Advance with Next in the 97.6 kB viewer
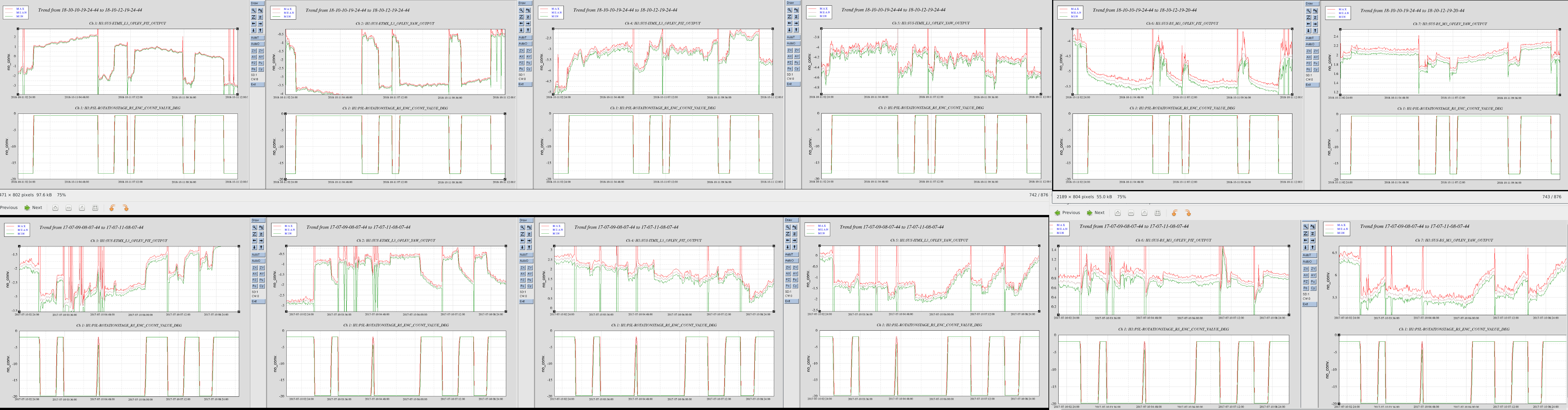 click(x=34, y=207)
